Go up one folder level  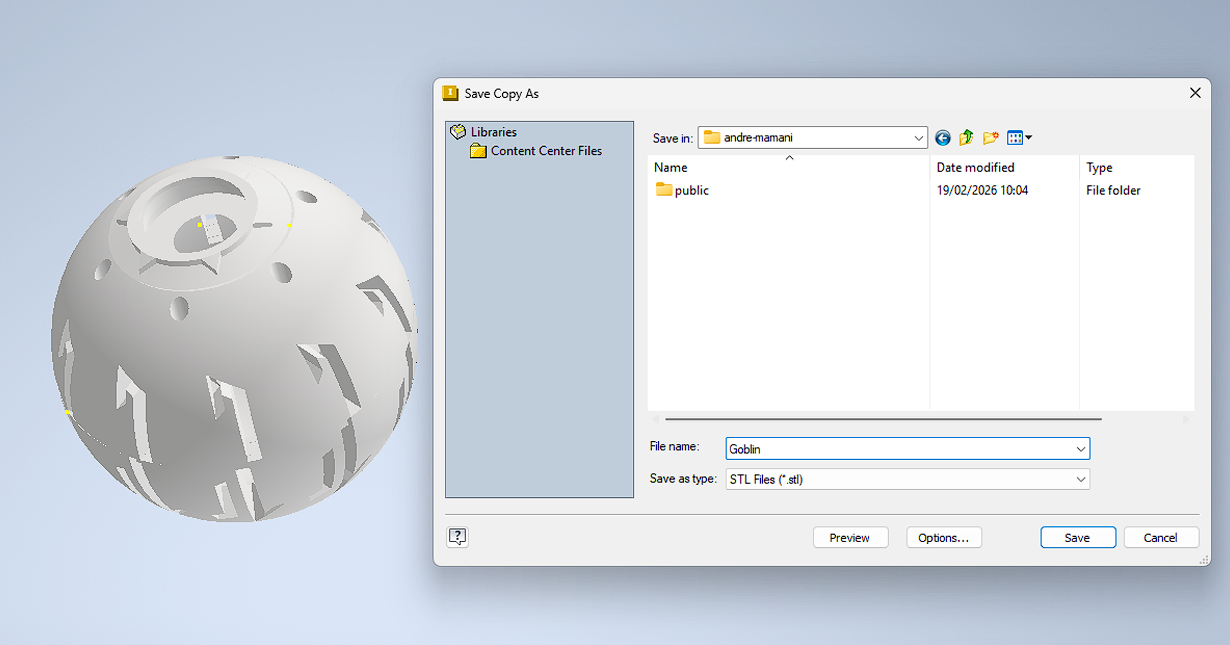(x=966, y=138)
